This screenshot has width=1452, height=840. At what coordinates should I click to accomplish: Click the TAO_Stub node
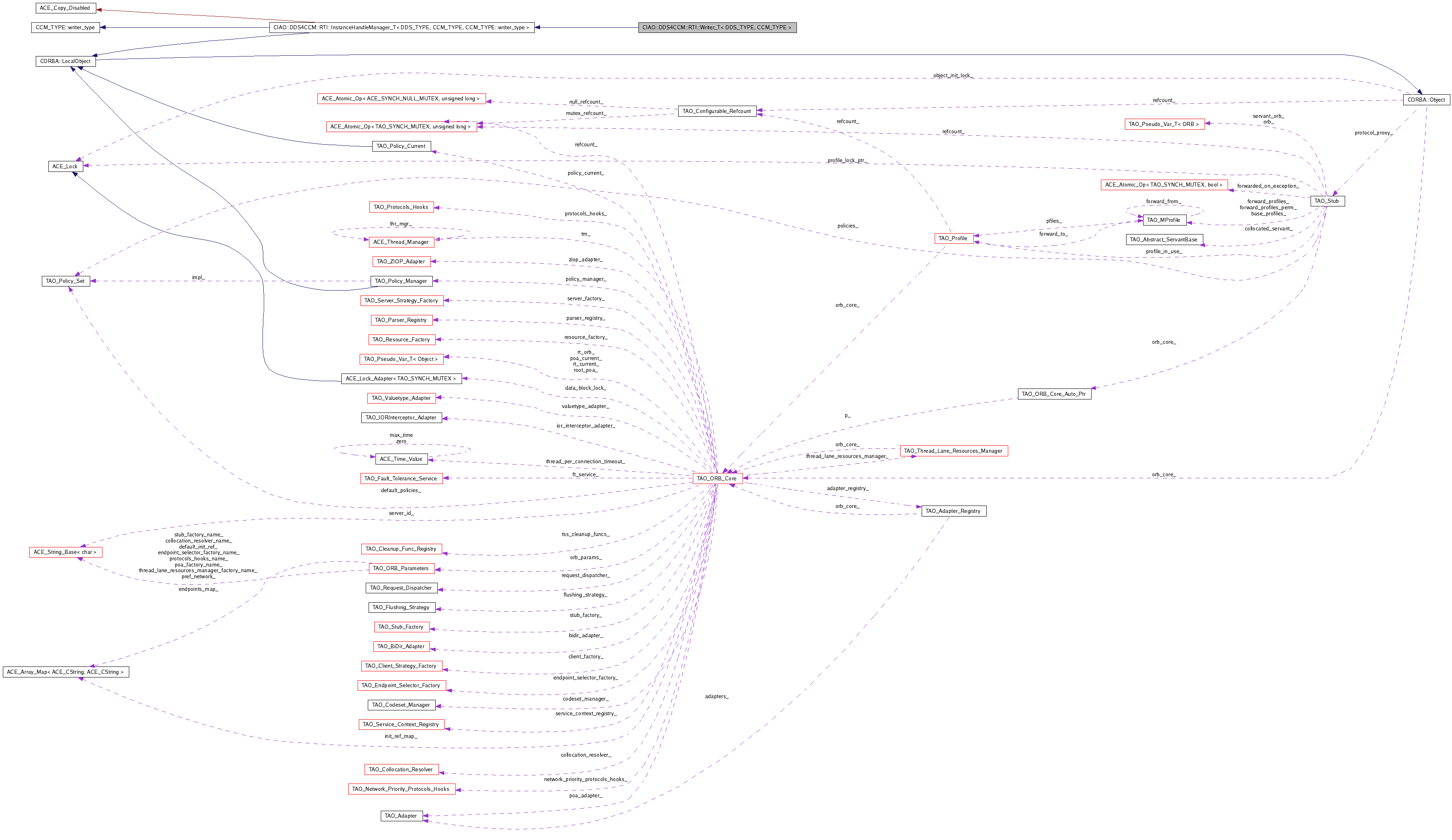[x=1327, y=201]
